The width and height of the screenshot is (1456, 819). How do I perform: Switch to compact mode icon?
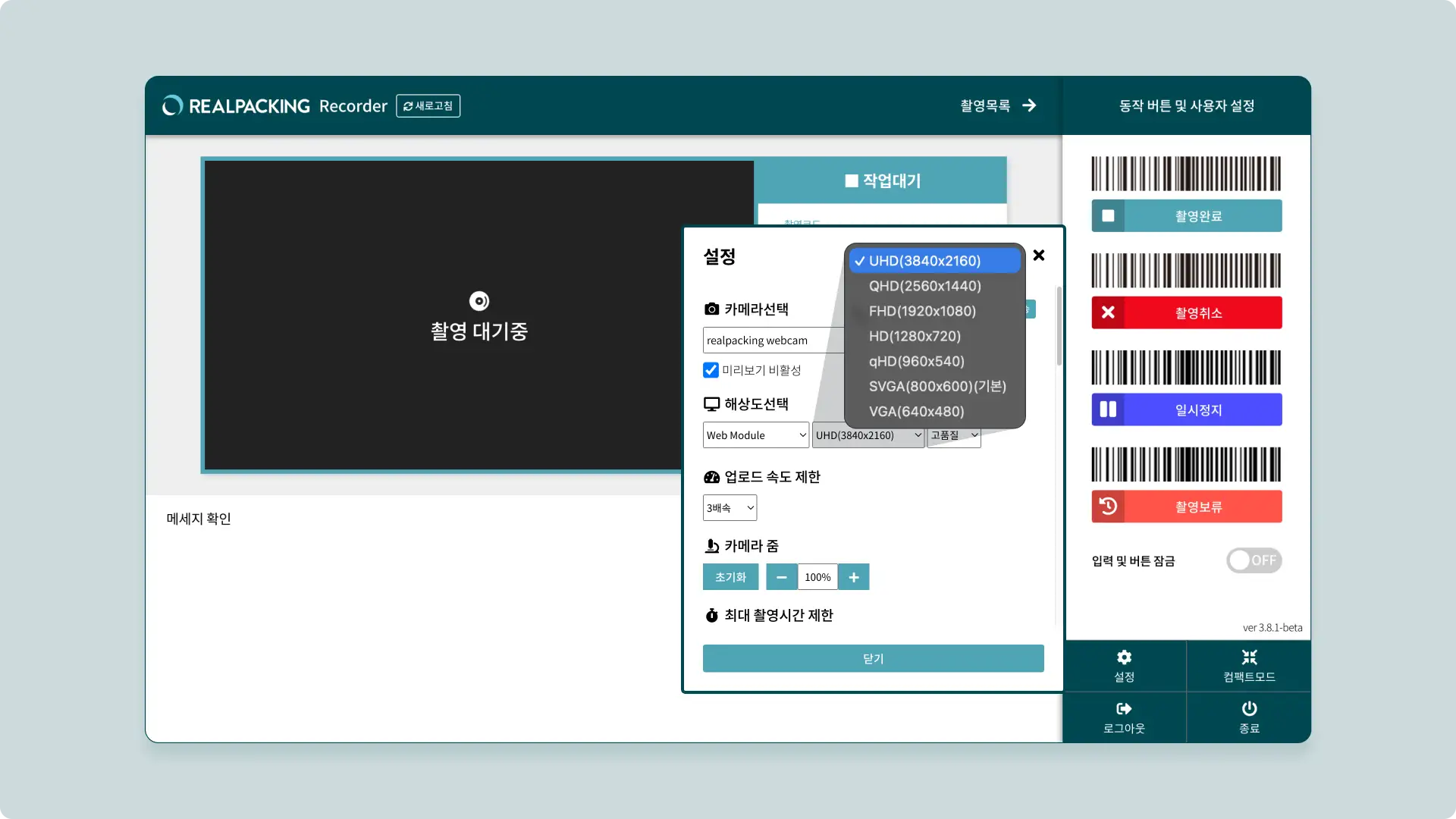pos(1249,657)
